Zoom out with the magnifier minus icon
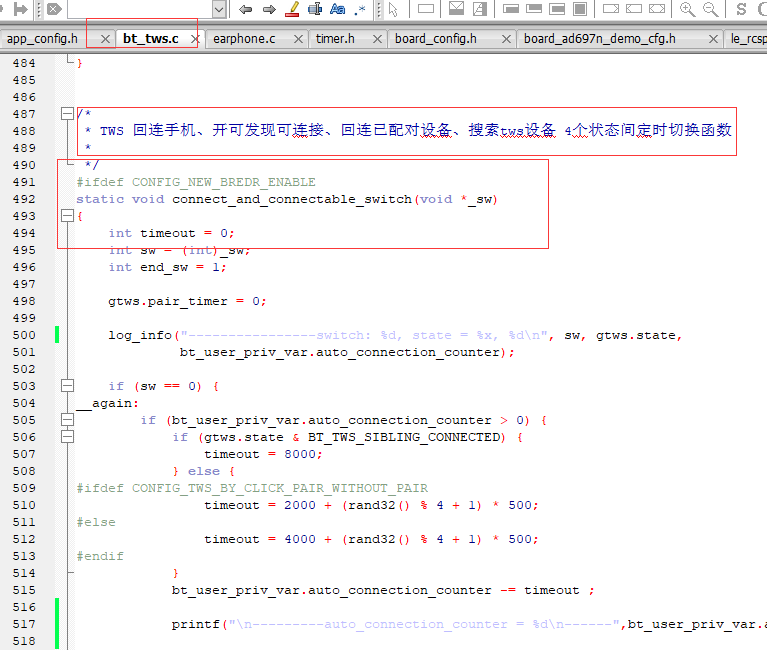Viewport: 767px width, 650px height. pos(710,9)
